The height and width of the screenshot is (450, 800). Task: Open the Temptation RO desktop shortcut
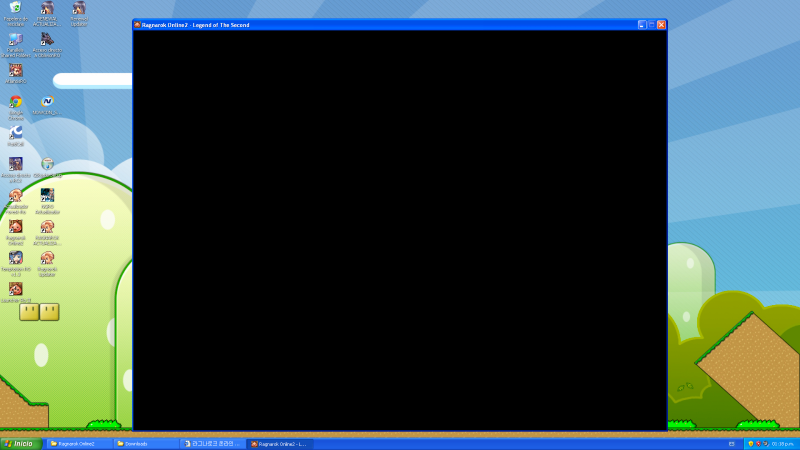16,263
